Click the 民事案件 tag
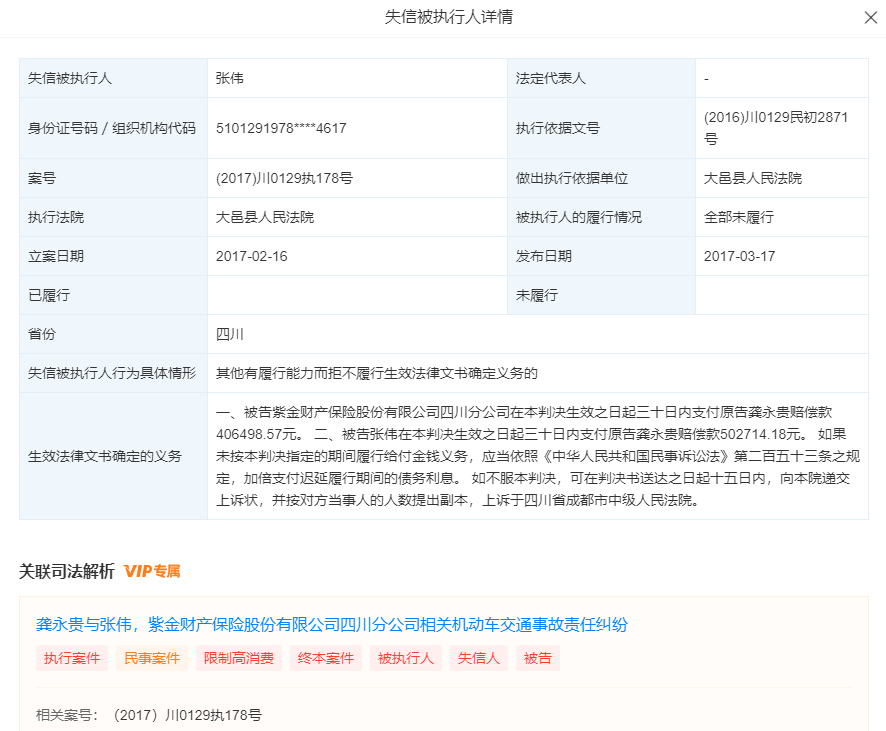This screenshot has height=731, width=886. [152, 658]
